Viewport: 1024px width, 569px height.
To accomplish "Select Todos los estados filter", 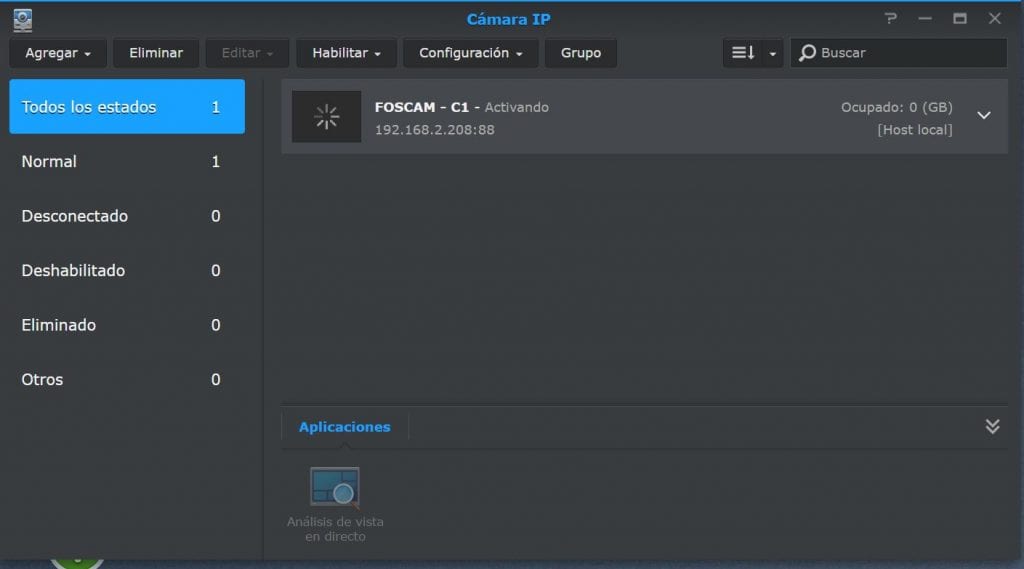I will pos(127,106).
